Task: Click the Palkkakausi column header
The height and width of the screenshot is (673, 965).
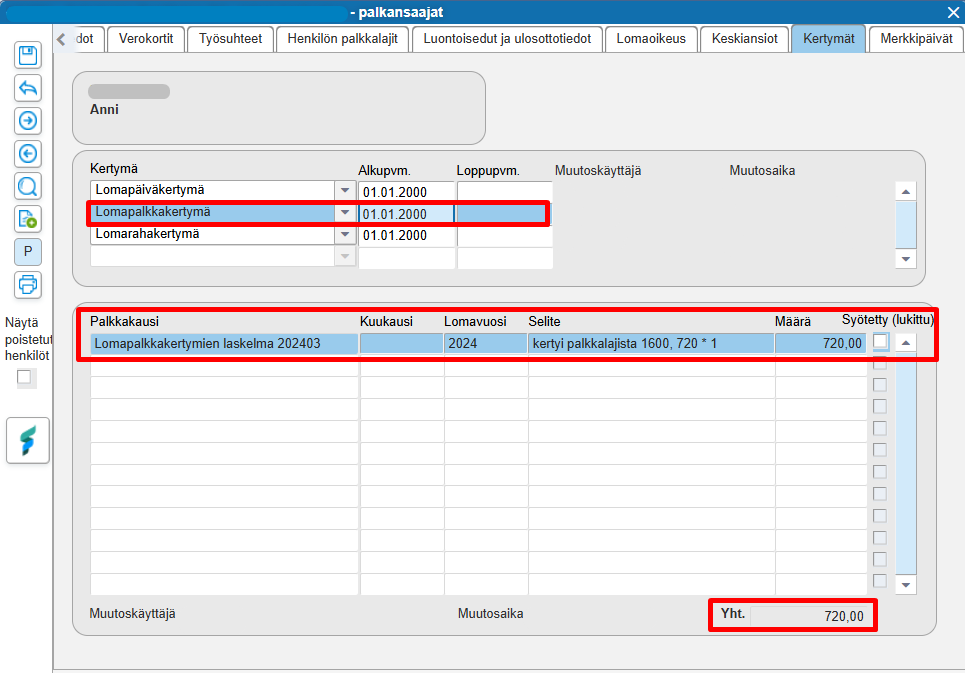Action: (124, 321)
